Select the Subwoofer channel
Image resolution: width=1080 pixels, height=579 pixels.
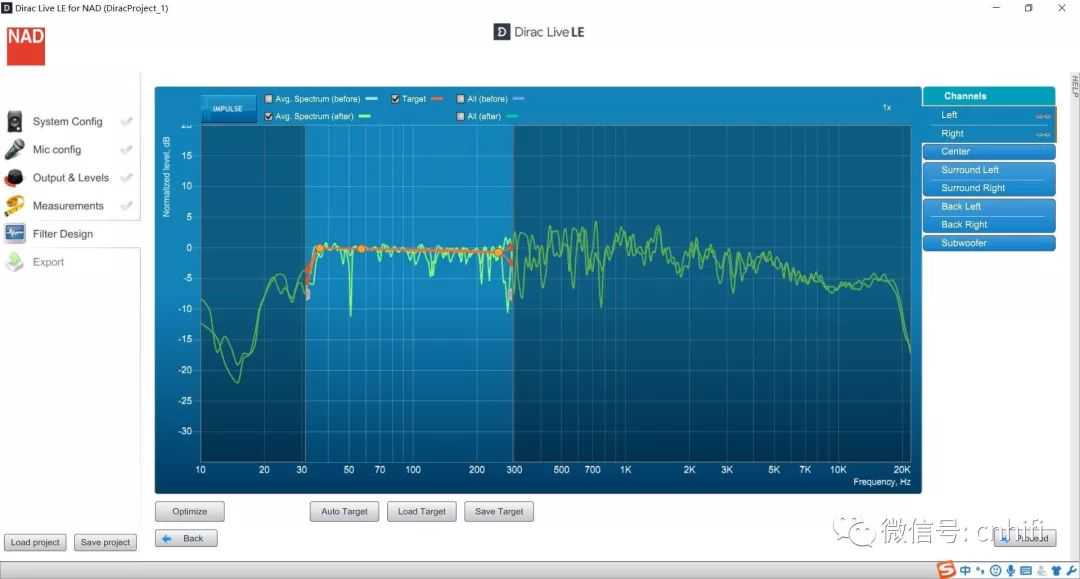988,243
